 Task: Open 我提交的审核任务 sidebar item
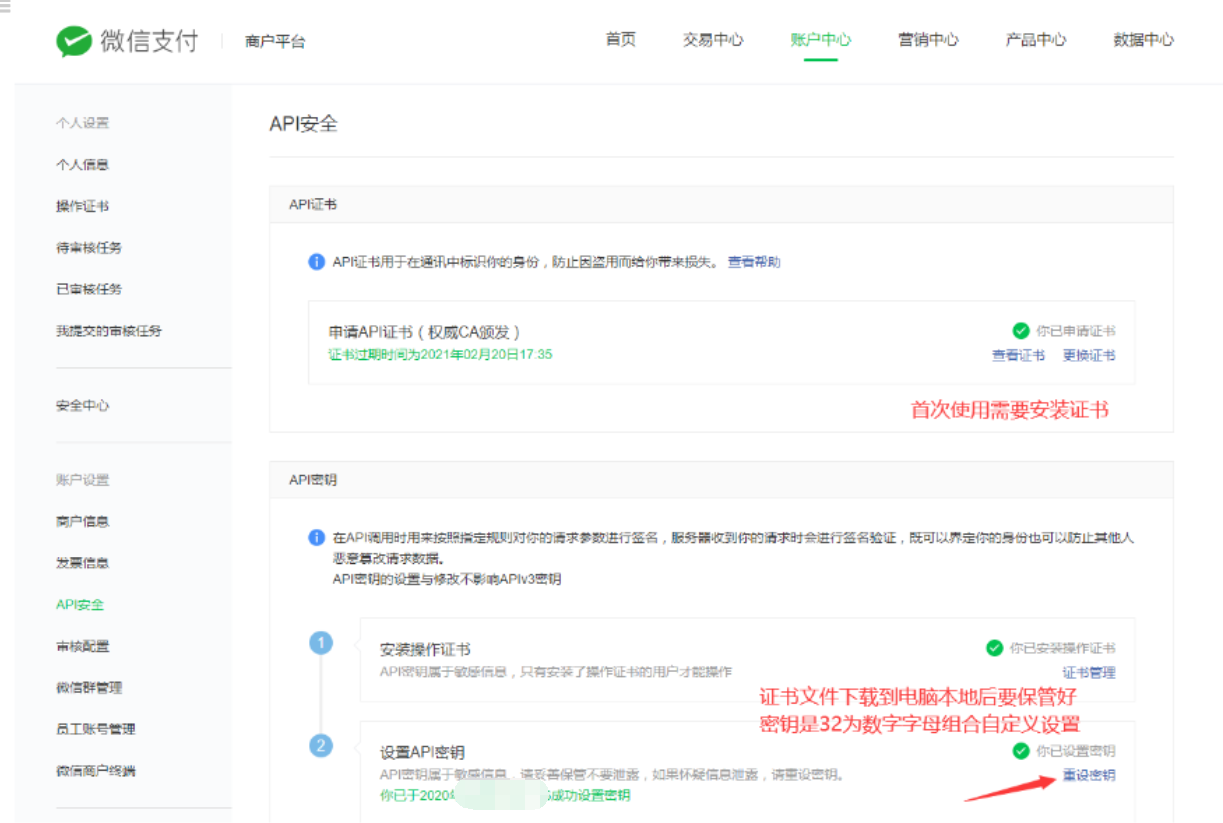click(109, 331)
